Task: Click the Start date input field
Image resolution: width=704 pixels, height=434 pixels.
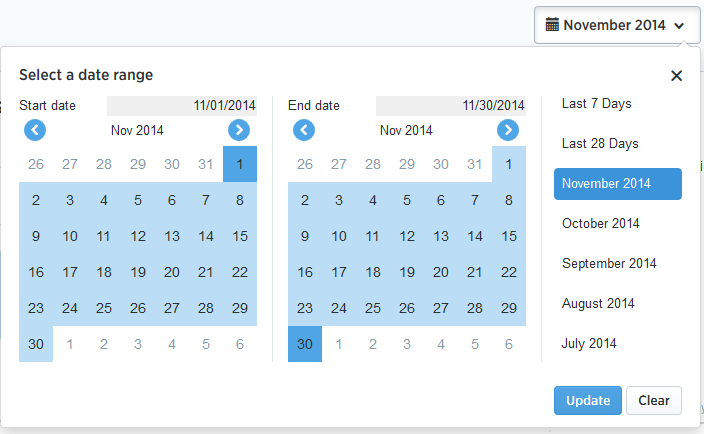Action: 181,105
